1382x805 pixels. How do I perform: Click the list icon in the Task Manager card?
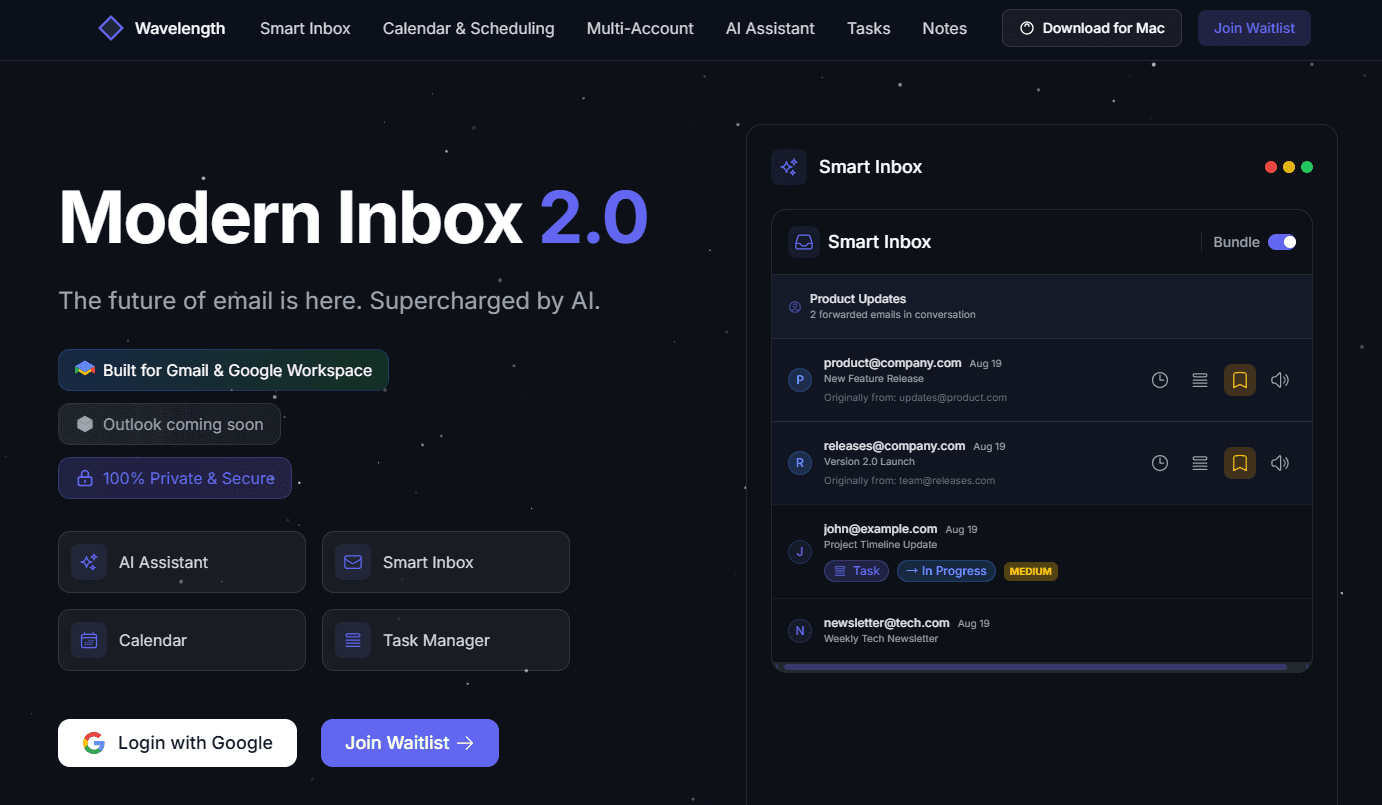(x=353, y=640)
